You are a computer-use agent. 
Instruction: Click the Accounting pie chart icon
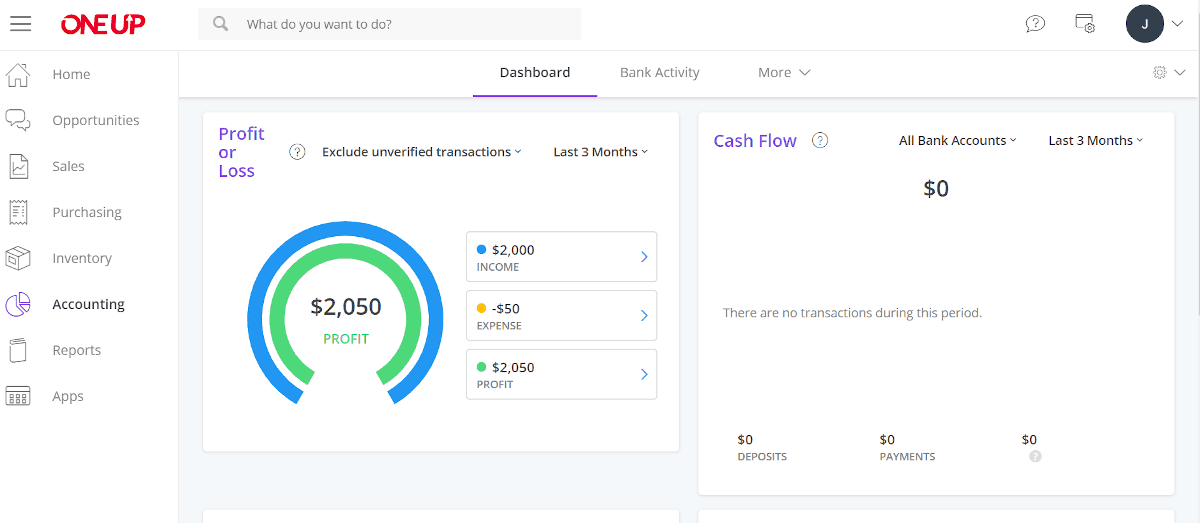[18, 304]
